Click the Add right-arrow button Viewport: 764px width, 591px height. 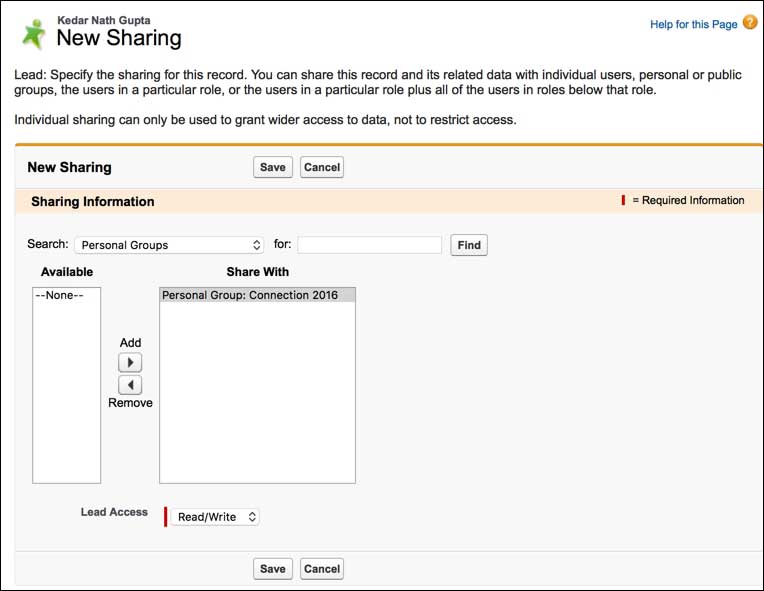coord(130,363)
